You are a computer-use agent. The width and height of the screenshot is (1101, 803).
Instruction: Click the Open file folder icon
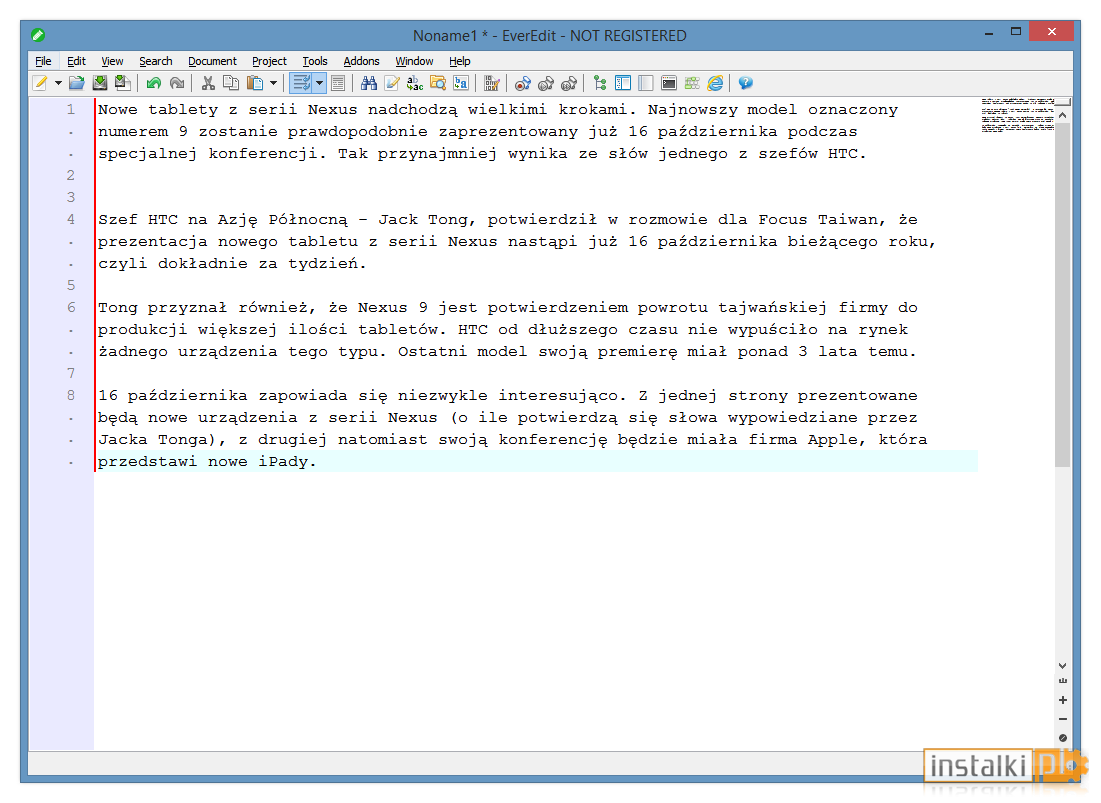[x=77, y=84]
